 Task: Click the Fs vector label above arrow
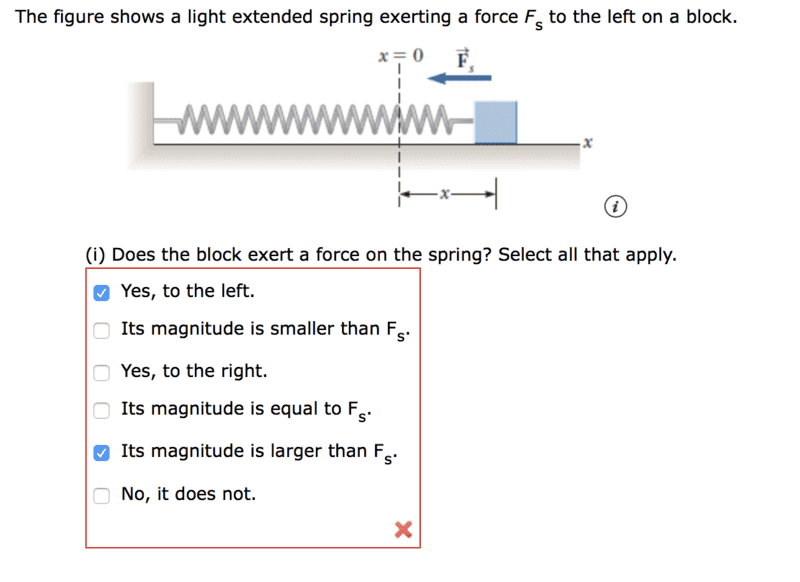pyautogui.click(x=465, y=58)
